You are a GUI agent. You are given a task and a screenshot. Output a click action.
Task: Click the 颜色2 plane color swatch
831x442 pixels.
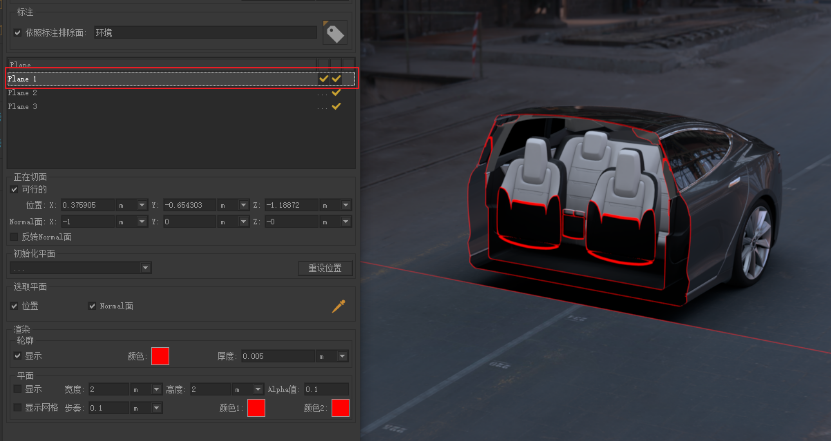coord(340,408)
